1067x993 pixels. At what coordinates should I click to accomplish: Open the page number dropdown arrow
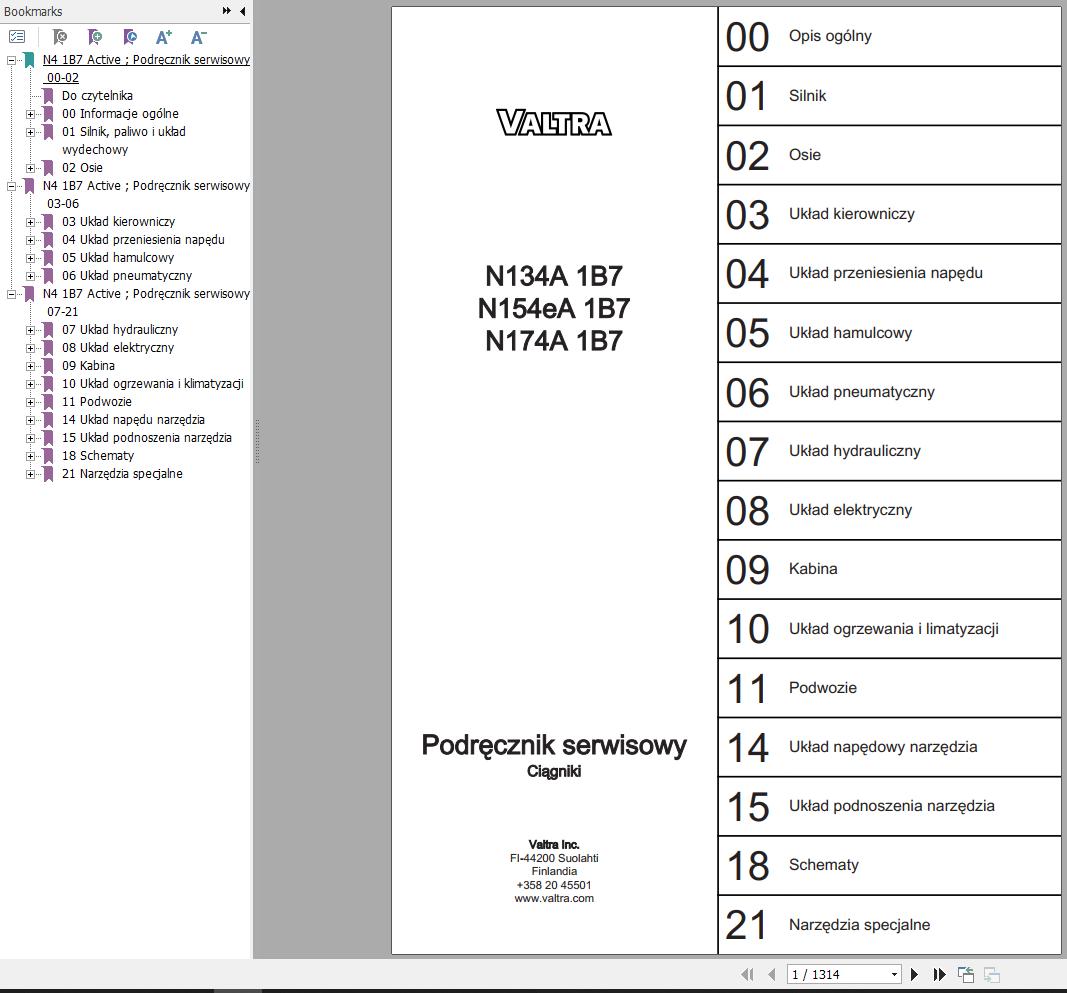[896, 973]
